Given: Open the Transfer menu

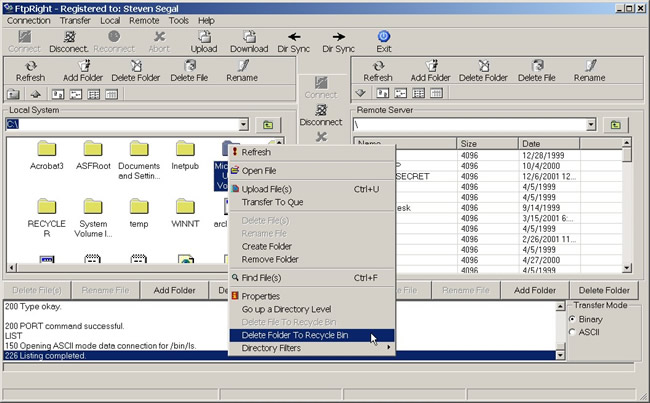Looking at the screenshot, I should (x=75, y=20).
